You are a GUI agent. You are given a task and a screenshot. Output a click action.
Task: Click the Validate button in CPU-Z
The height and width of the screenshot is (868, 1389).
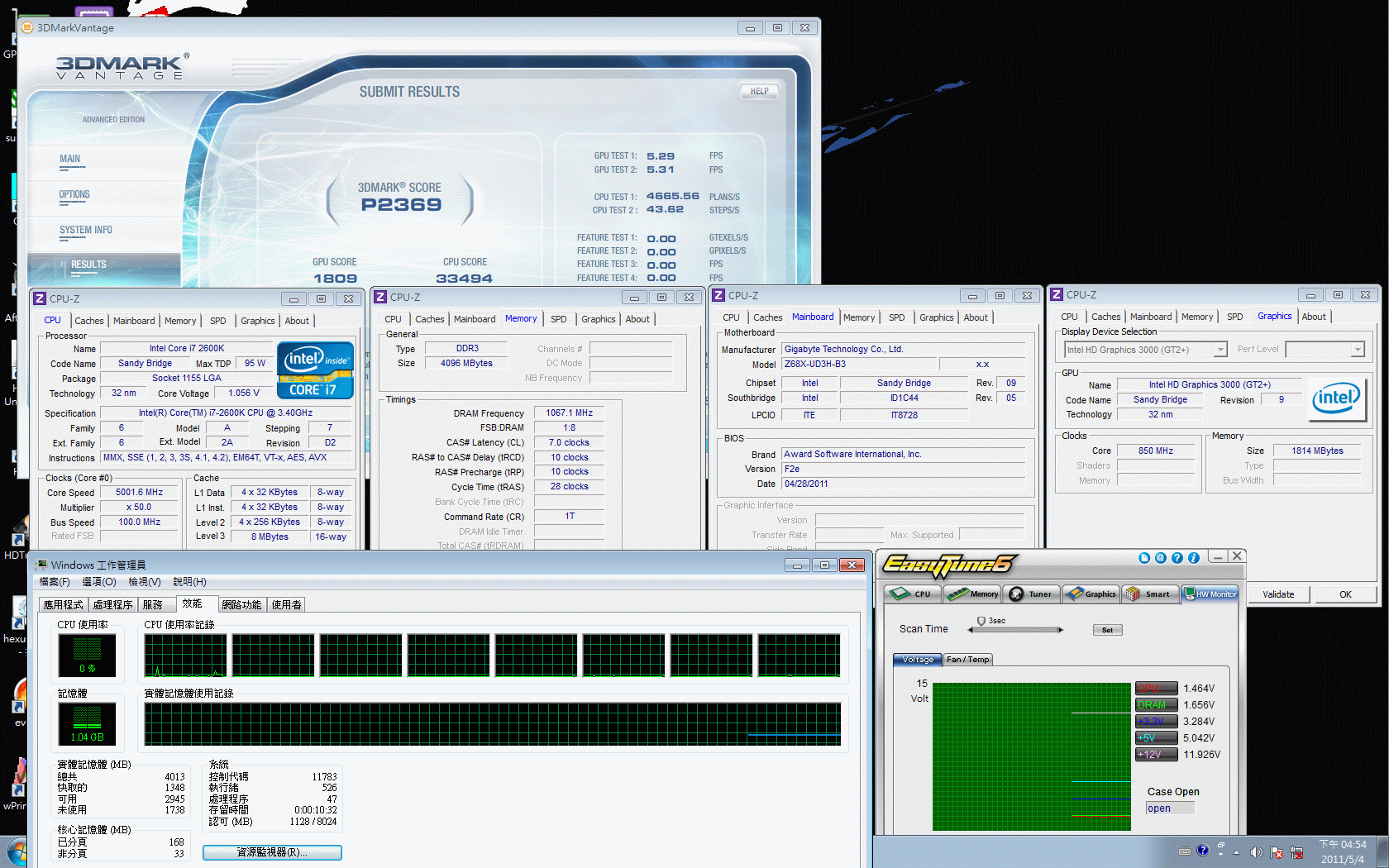1278,594
